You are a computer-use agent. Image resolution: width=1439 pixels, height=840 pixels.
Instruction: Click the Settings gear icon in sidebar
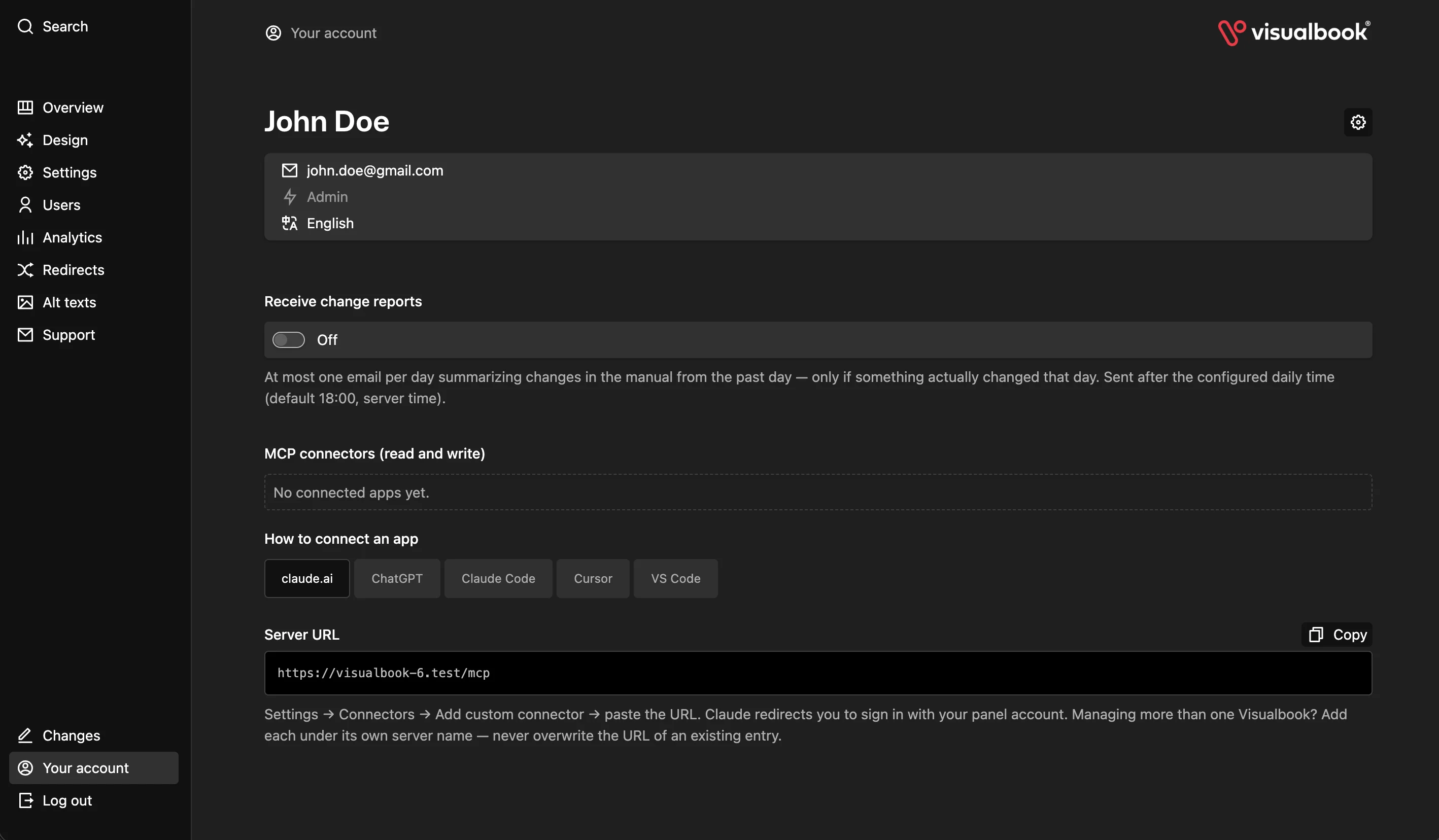[25, 172]
